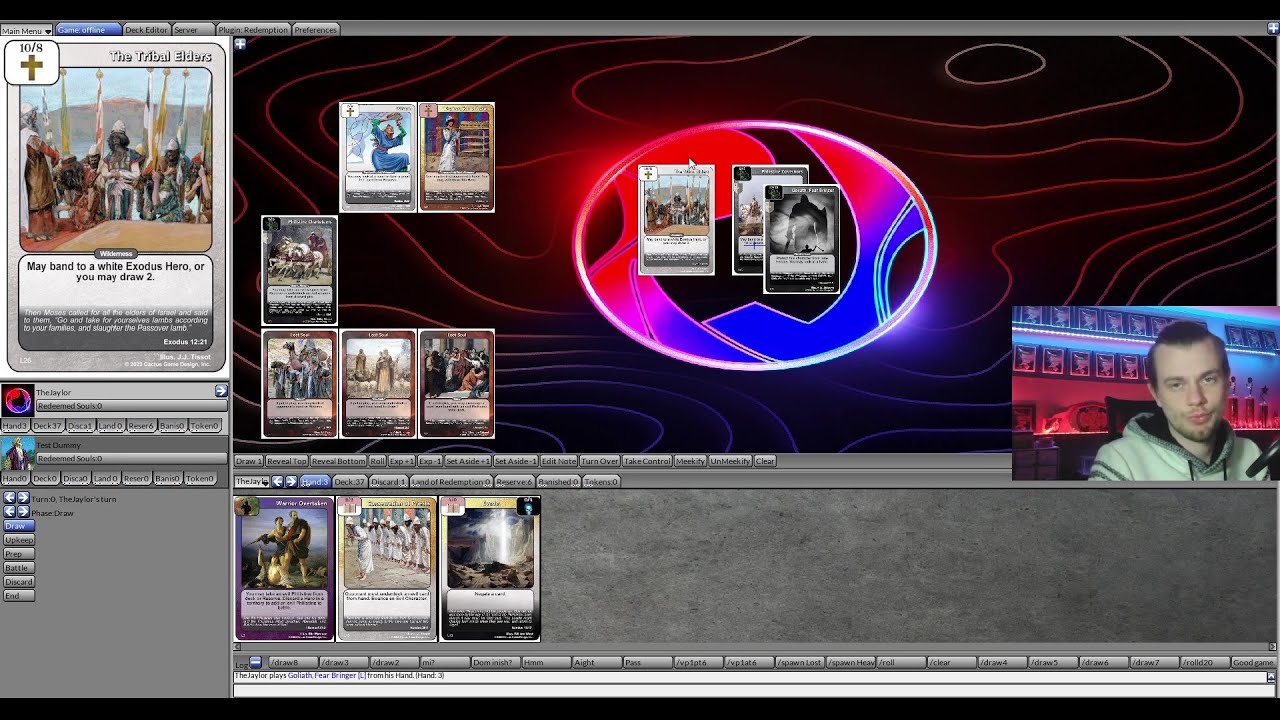Image resolution: width=1280 pixels, height=720 pixels.
Task: Select Test Dummy's Deck0 pile tab
Action: point(45,478)
